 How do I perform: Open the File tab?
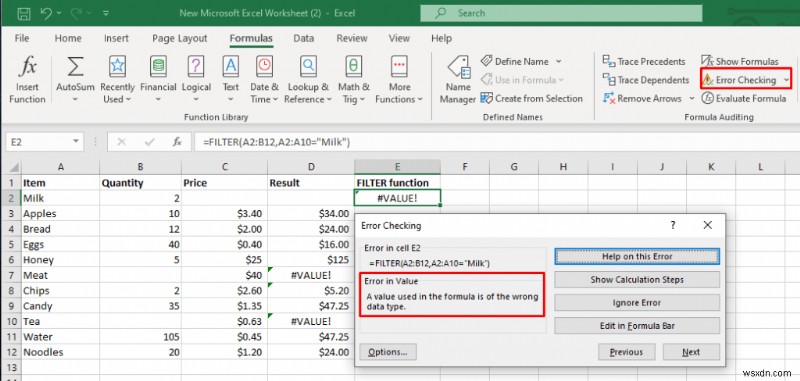pyautogui.click(x=22, y=38)
